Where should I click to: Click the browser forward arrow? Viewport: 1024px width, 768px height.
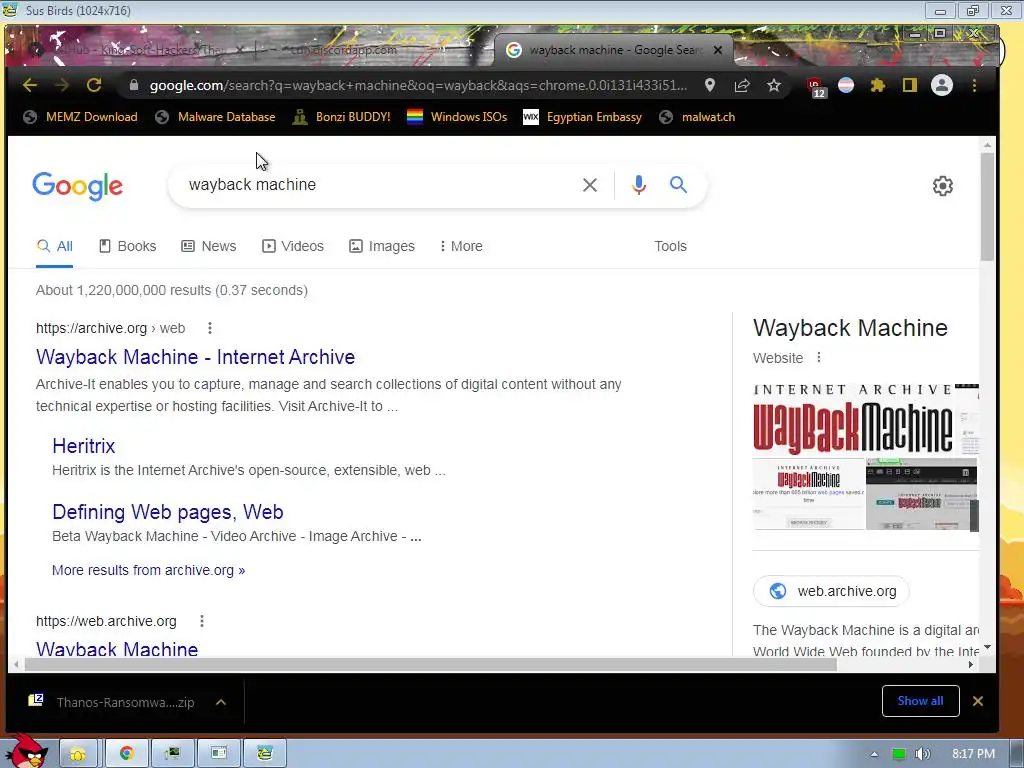62,86
